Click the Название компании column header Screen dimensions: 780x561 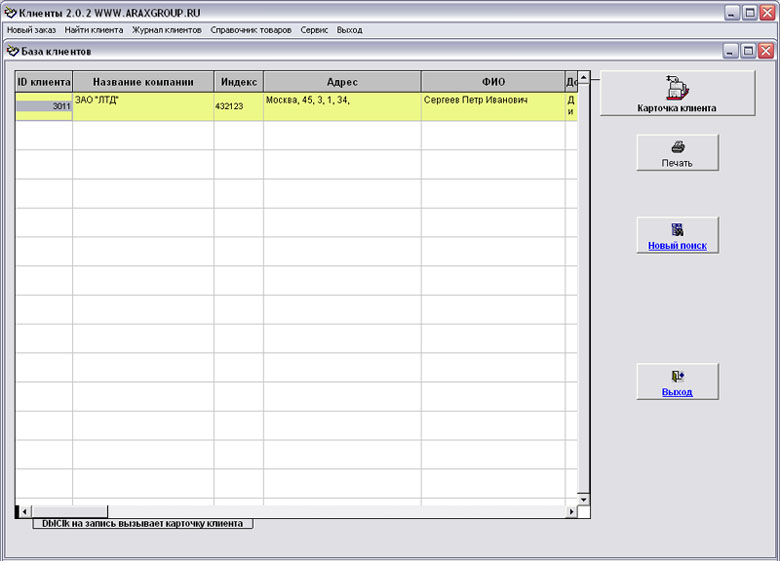(143, 82)
